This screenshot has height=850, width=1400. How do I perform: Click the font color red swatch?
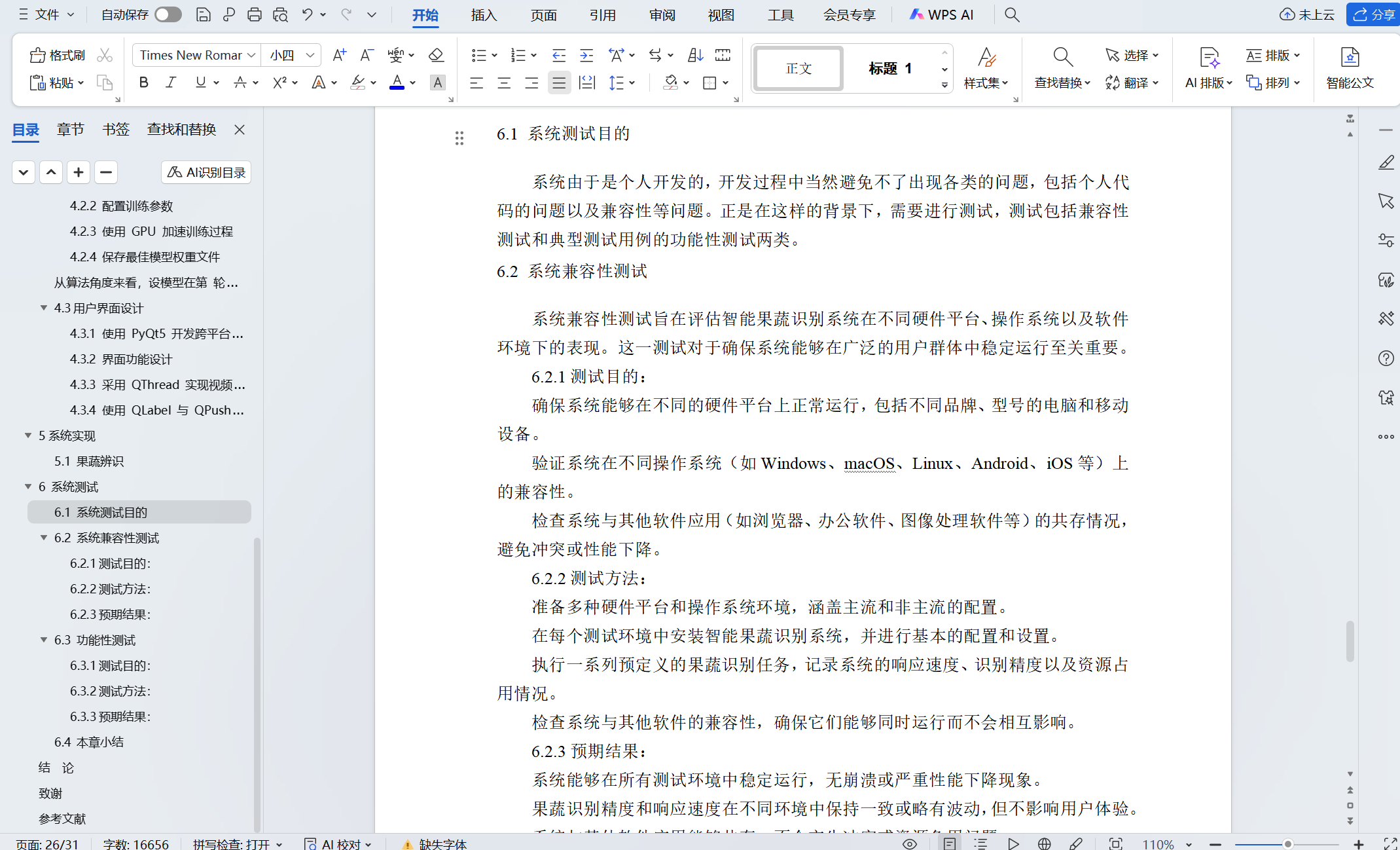(x=397, y=83)
